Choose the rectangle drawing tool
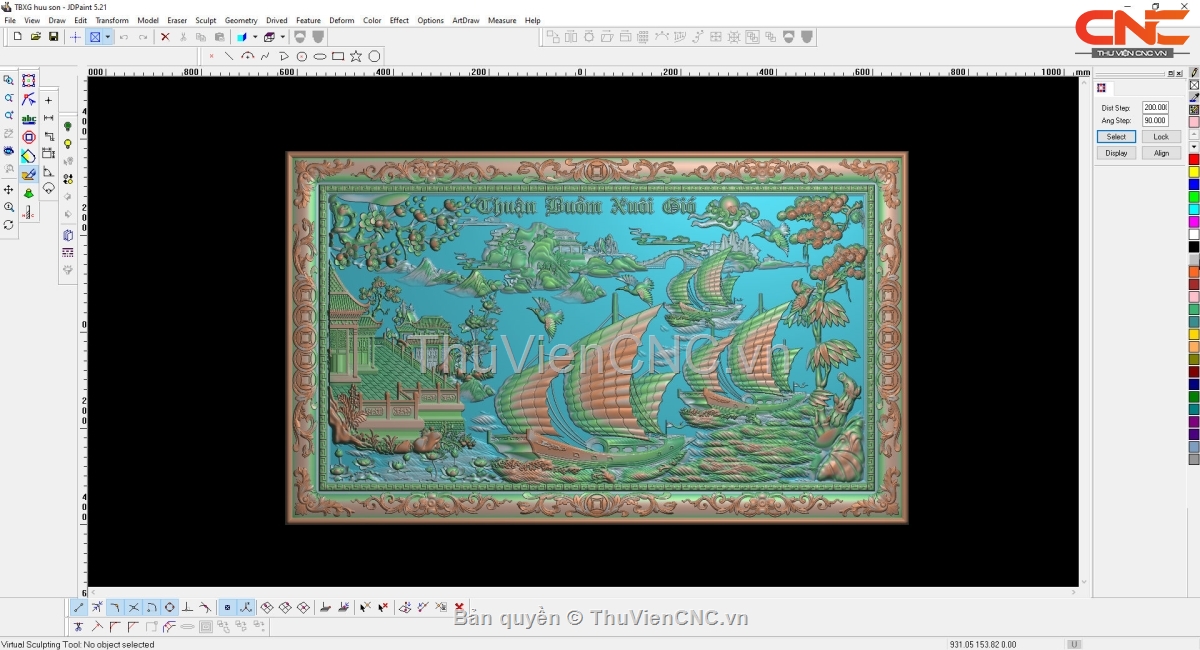1200x650 pixels. pyautogui.click(x=338, y=56)
